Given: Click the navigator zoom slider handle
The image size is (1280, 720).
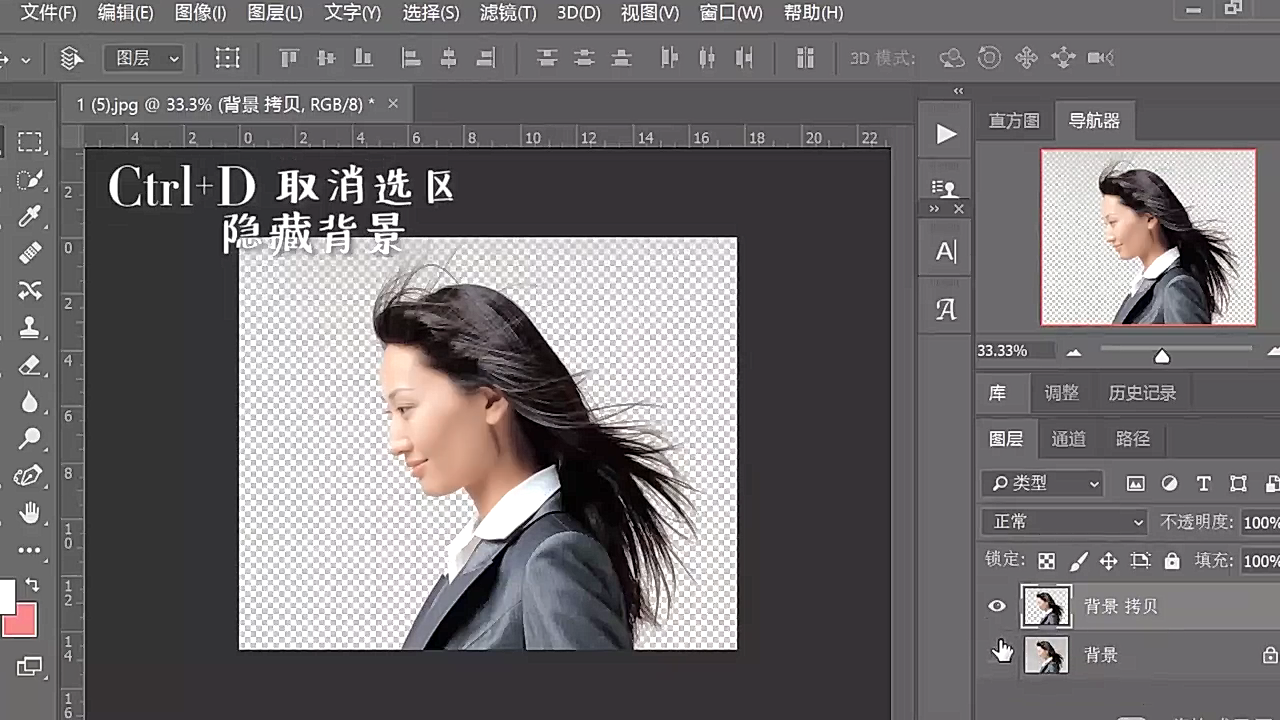Looking at the screenshot, I should coord(1162,355).
